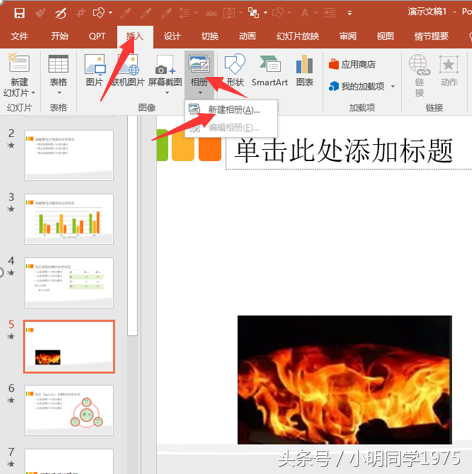This screenshot has height=474, width=472.
Task: Click the slide panel vertical scrollbar
Action: pos(132,226)
